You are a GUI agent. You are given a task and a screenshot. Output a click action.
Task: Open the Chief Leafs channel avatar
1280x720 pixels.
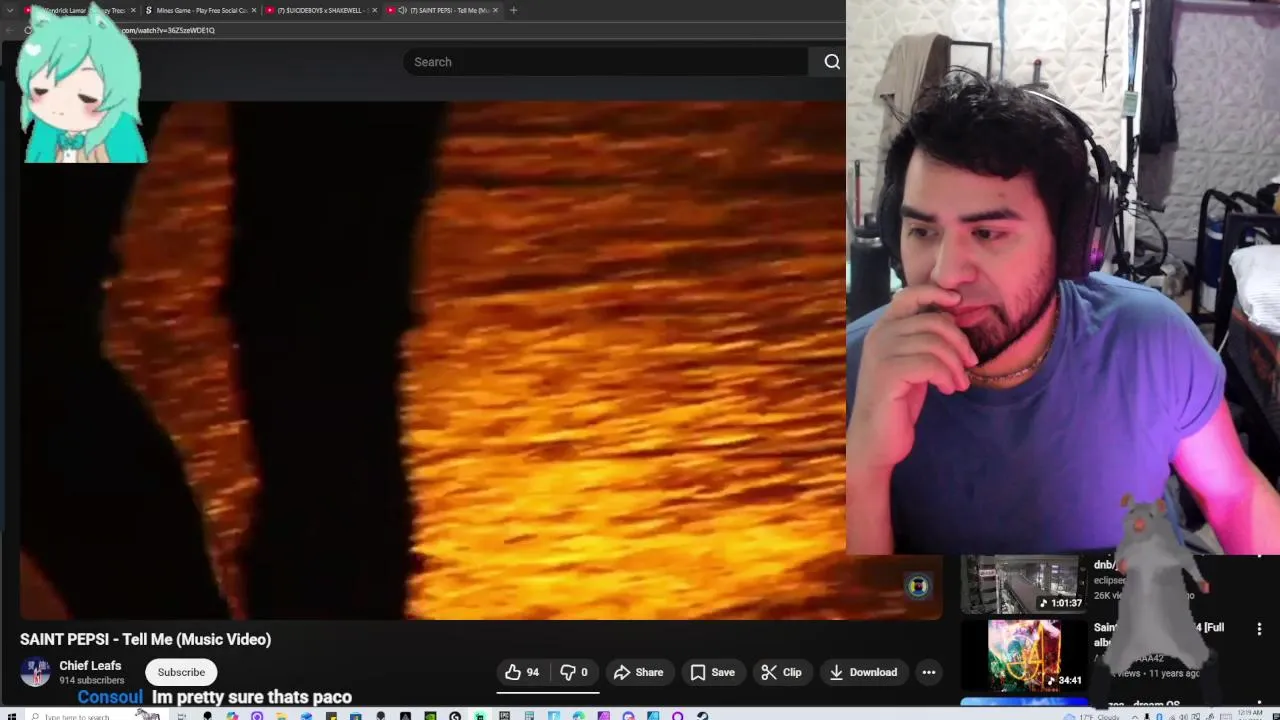click(x=35, y=672)
